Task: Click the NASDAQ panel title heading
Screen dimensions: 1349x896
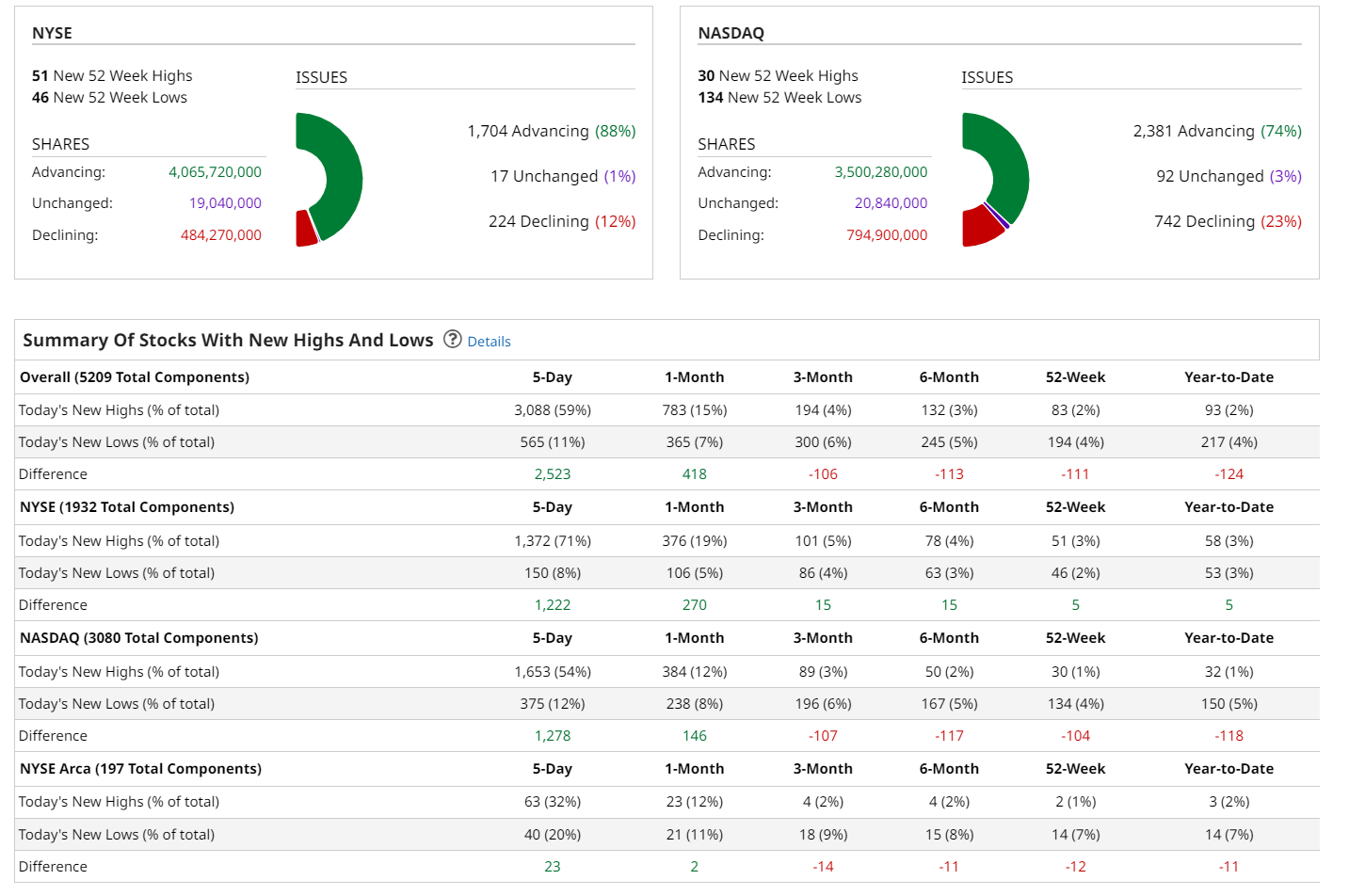Action: click(731, 33)
